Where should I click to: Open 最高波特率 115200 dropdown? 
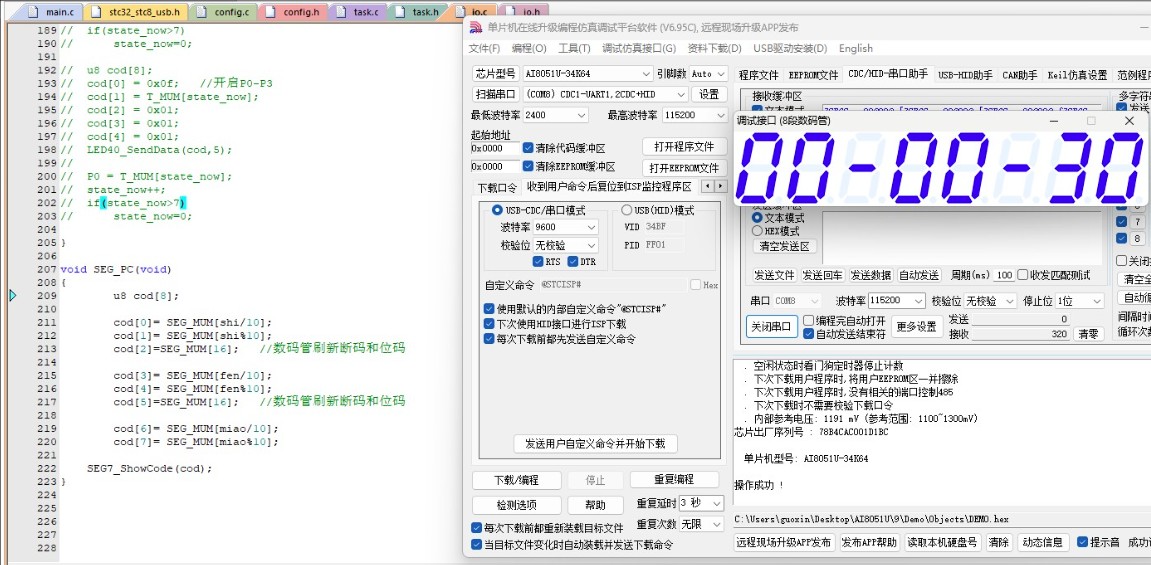tap(694, 115)
